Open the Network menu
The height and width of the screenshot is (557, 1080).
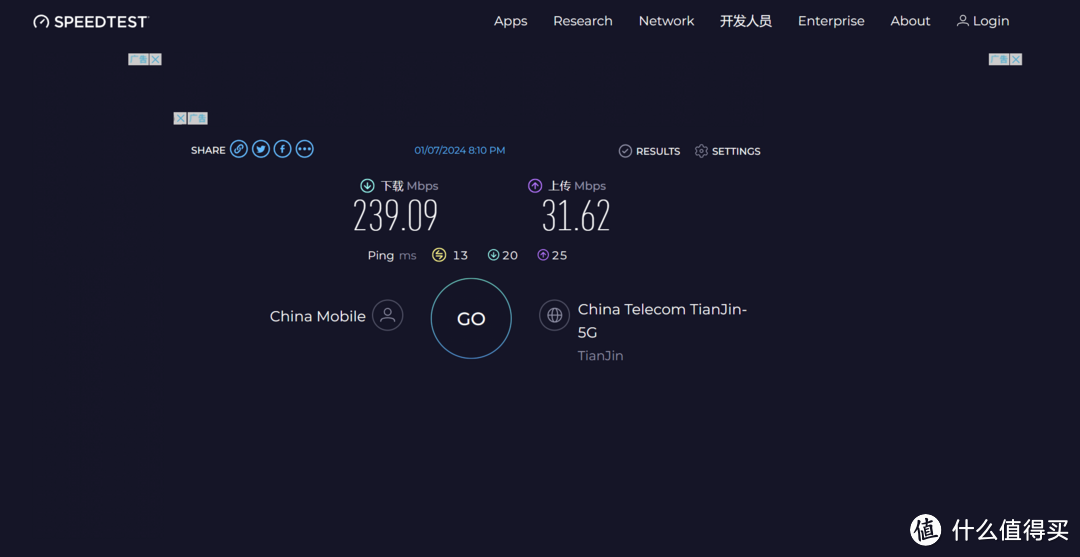pos(666,21)
